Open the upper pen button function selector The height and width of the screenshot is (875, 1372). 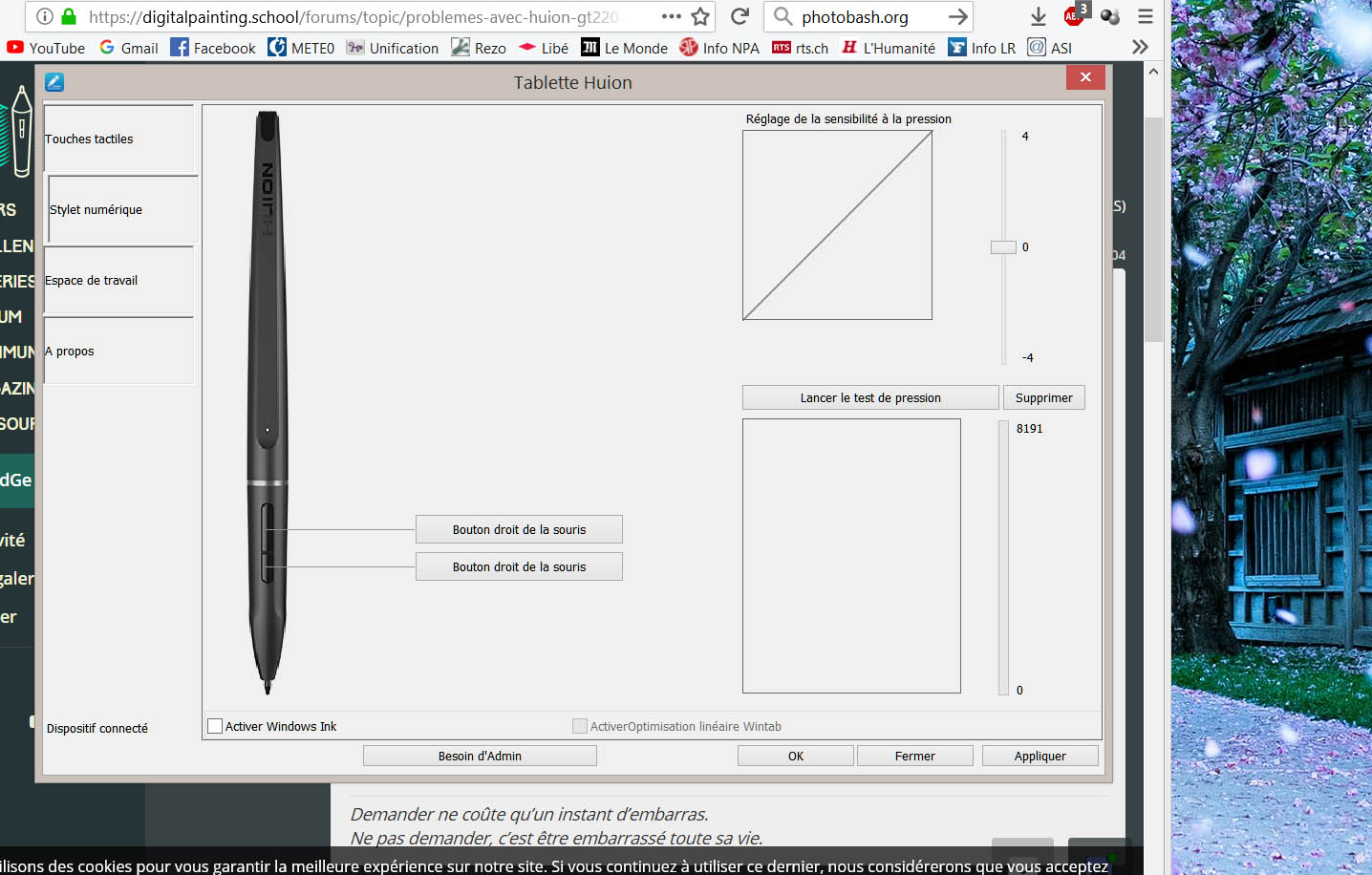[519, 529]
